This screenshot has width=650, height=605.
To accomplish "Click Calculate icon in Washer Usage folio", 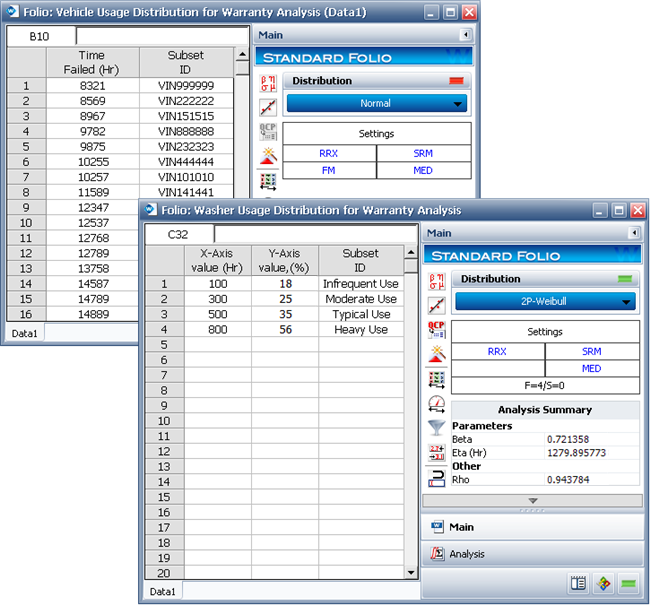I will click(x=436, y=281).
